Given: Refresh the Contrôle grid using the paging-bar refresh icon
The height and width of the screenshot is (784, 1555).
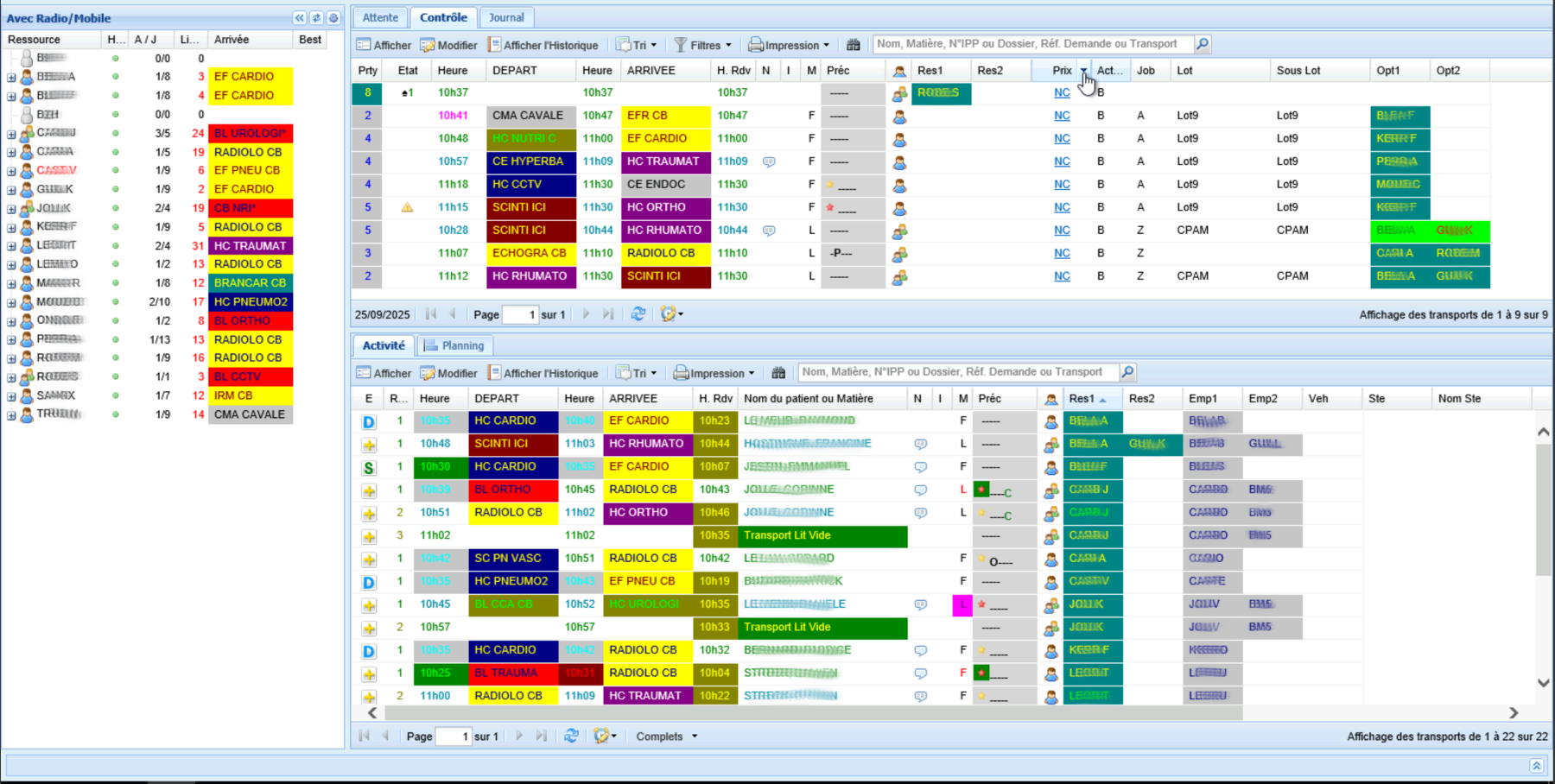Looking at the screenshot, I should (x=638, y=314).
